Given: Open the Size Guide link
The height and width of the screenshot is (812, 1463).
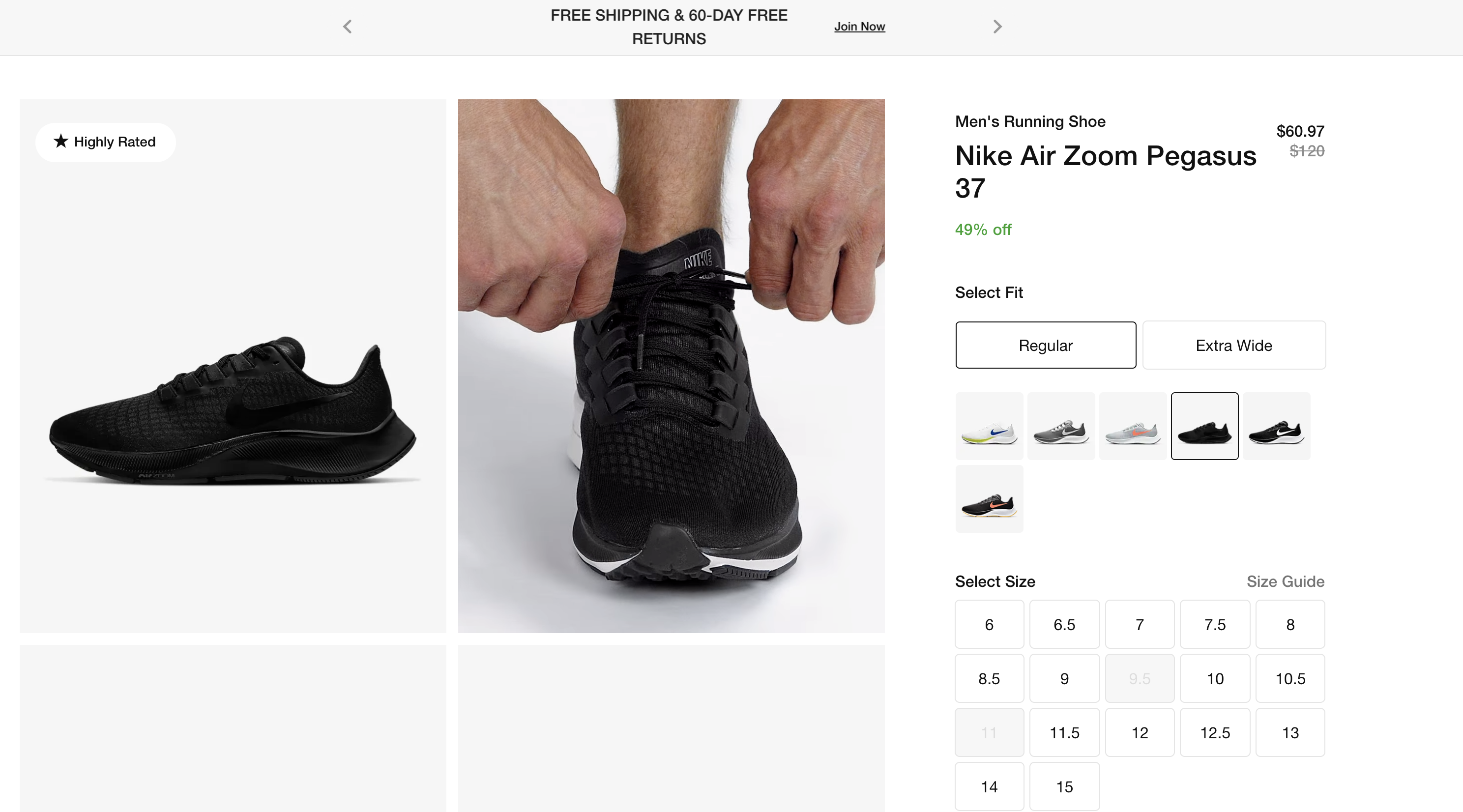Looking at the screenshot, I should 1285,581.
